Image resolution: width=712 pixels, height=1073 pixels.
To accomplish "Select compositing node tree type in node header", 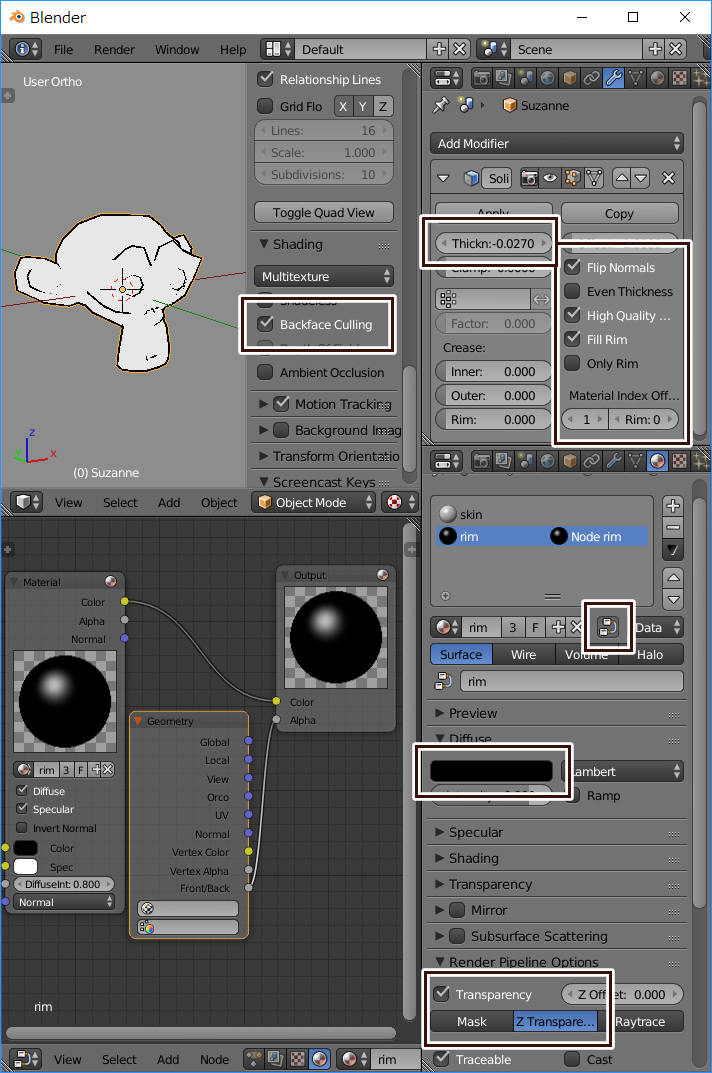I will click(275, 1059).
